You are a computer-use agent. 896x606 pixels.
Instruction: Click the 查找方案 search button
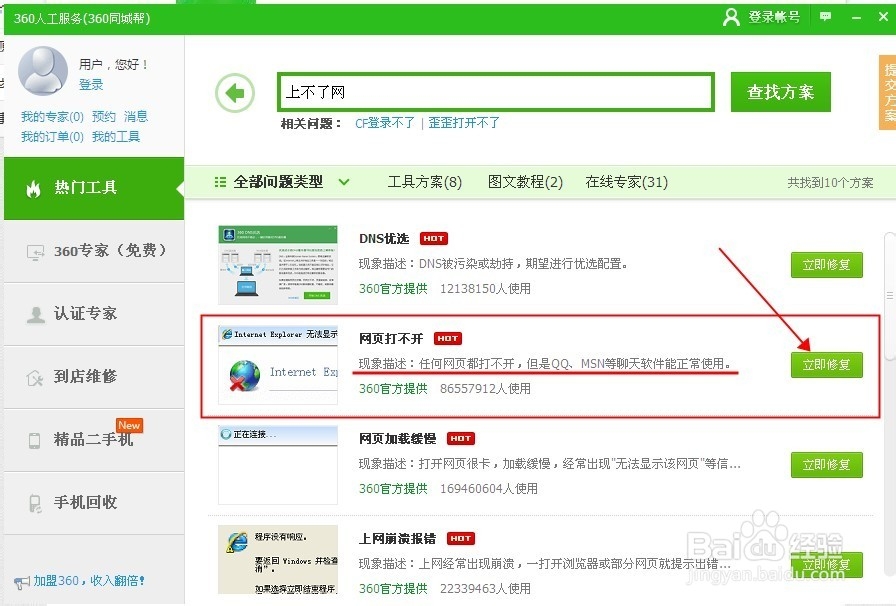pyautogui.click(x=781, y=92)
